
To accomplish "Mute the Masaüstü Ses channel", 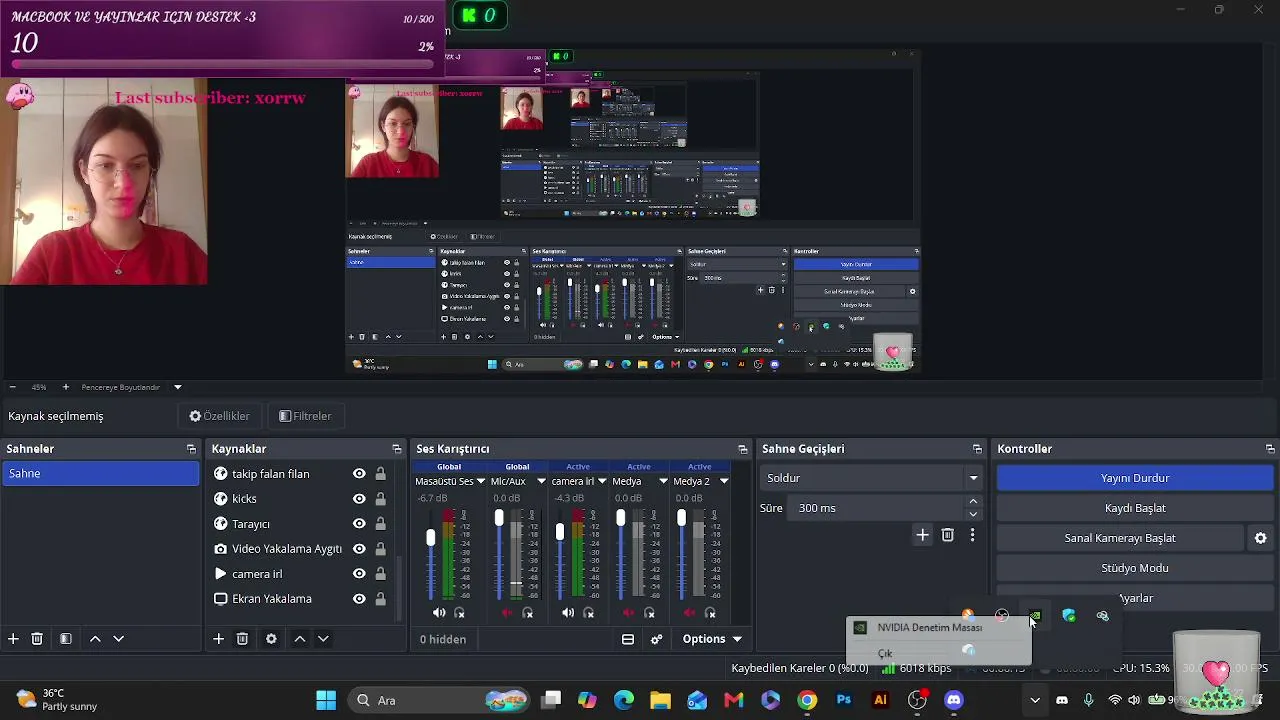I will (439, 613).
